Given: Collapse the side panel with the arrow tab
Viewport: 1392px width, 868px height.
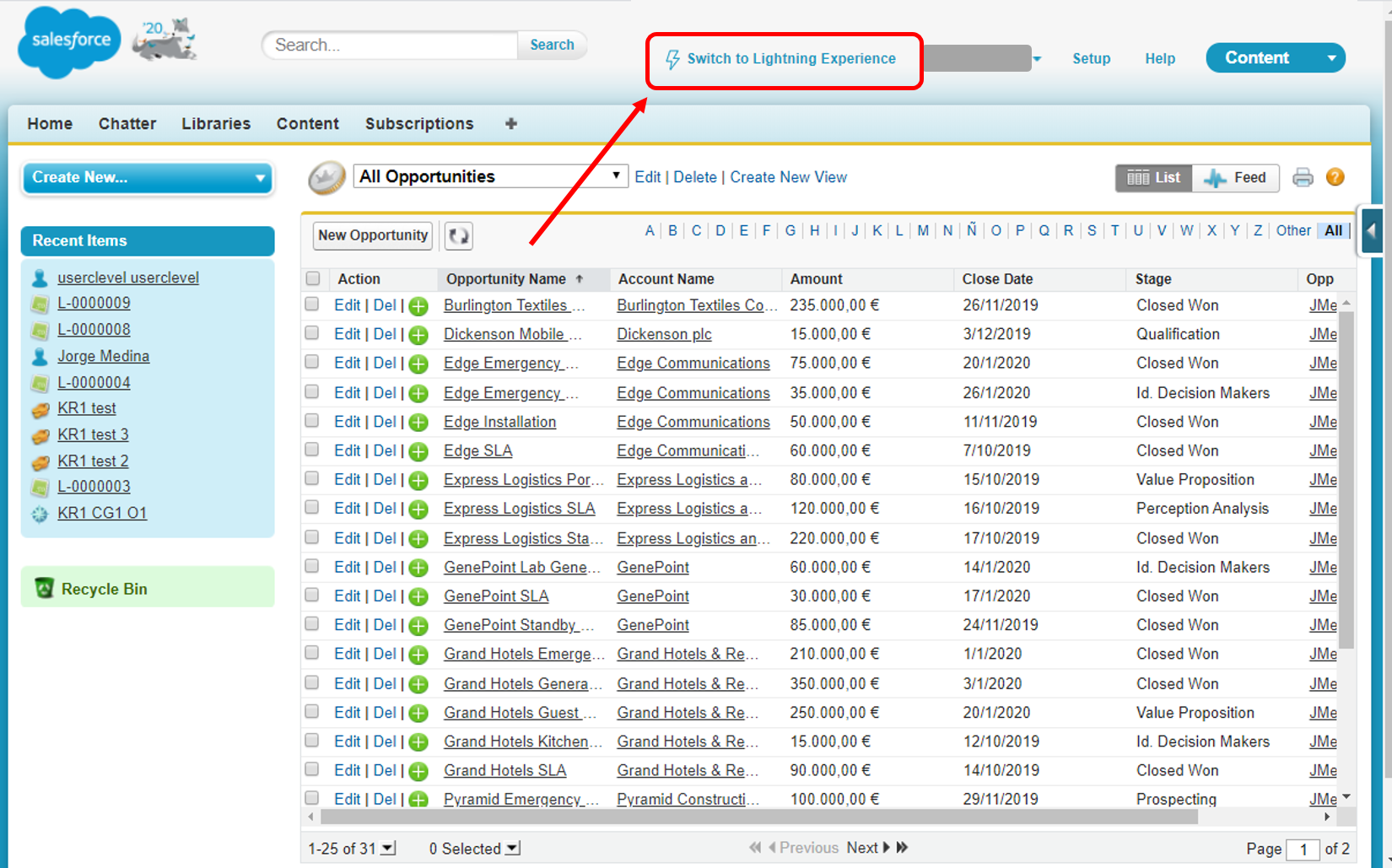Looking at the screenshot, I should [x=1372, y=229].
